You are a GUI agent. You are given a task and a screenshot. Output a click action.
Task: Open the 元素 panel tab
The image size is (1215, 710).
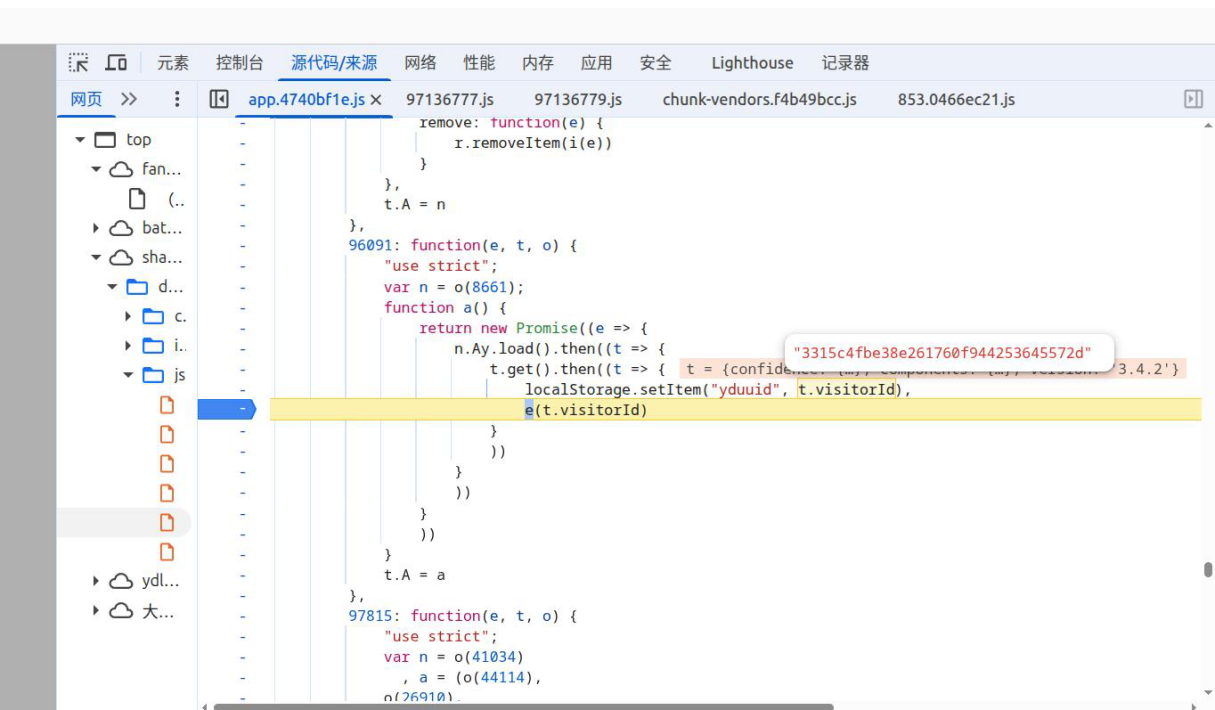(173, 63)
